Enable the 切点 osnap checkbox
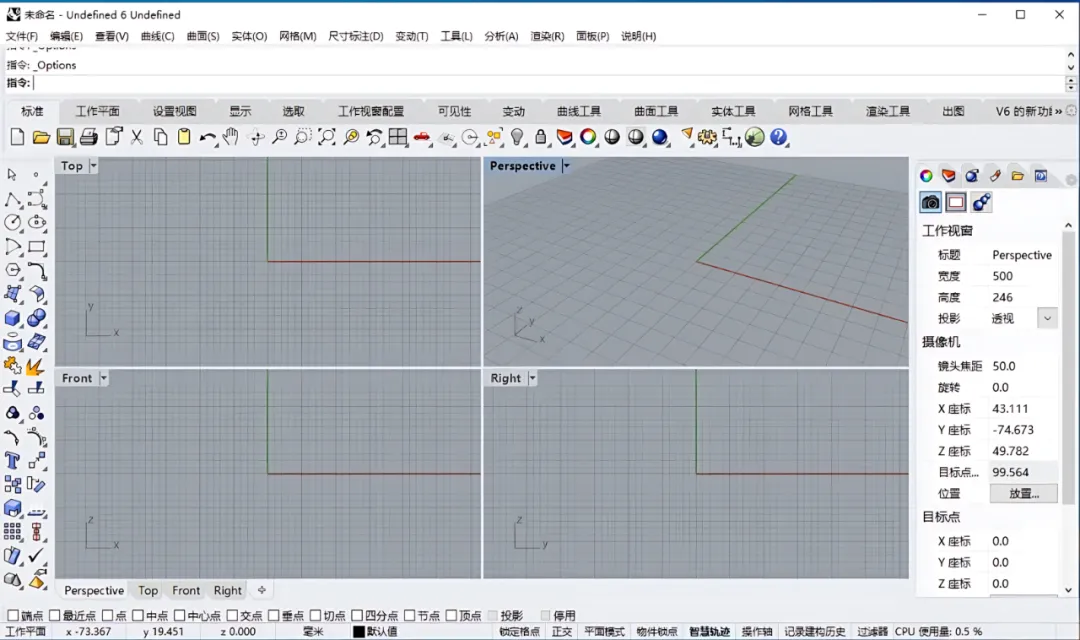Screen dimensions: 1080x640 315,615
